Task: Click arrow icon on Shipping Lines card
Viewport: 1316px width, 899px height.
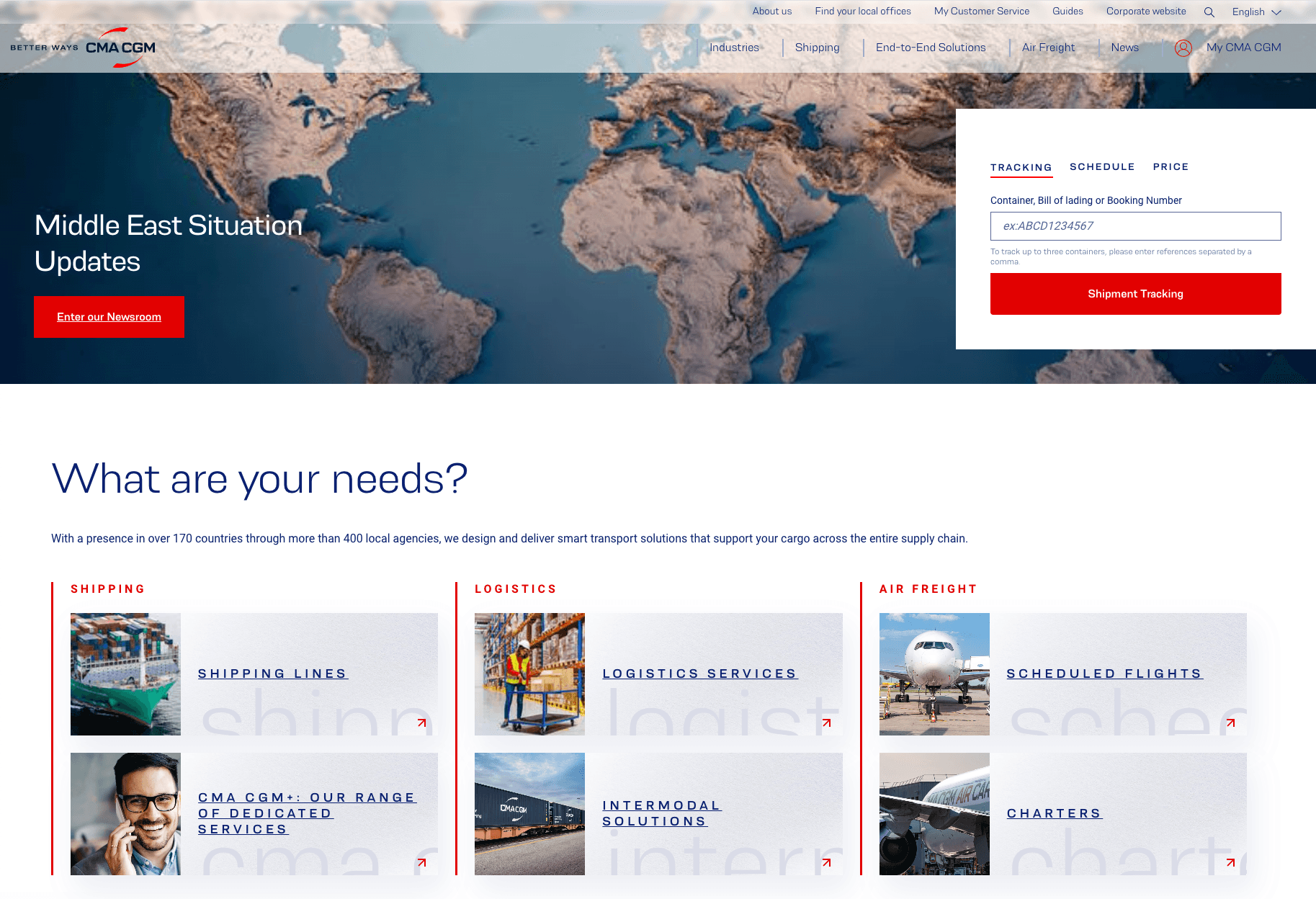Action: pos(422,723)
